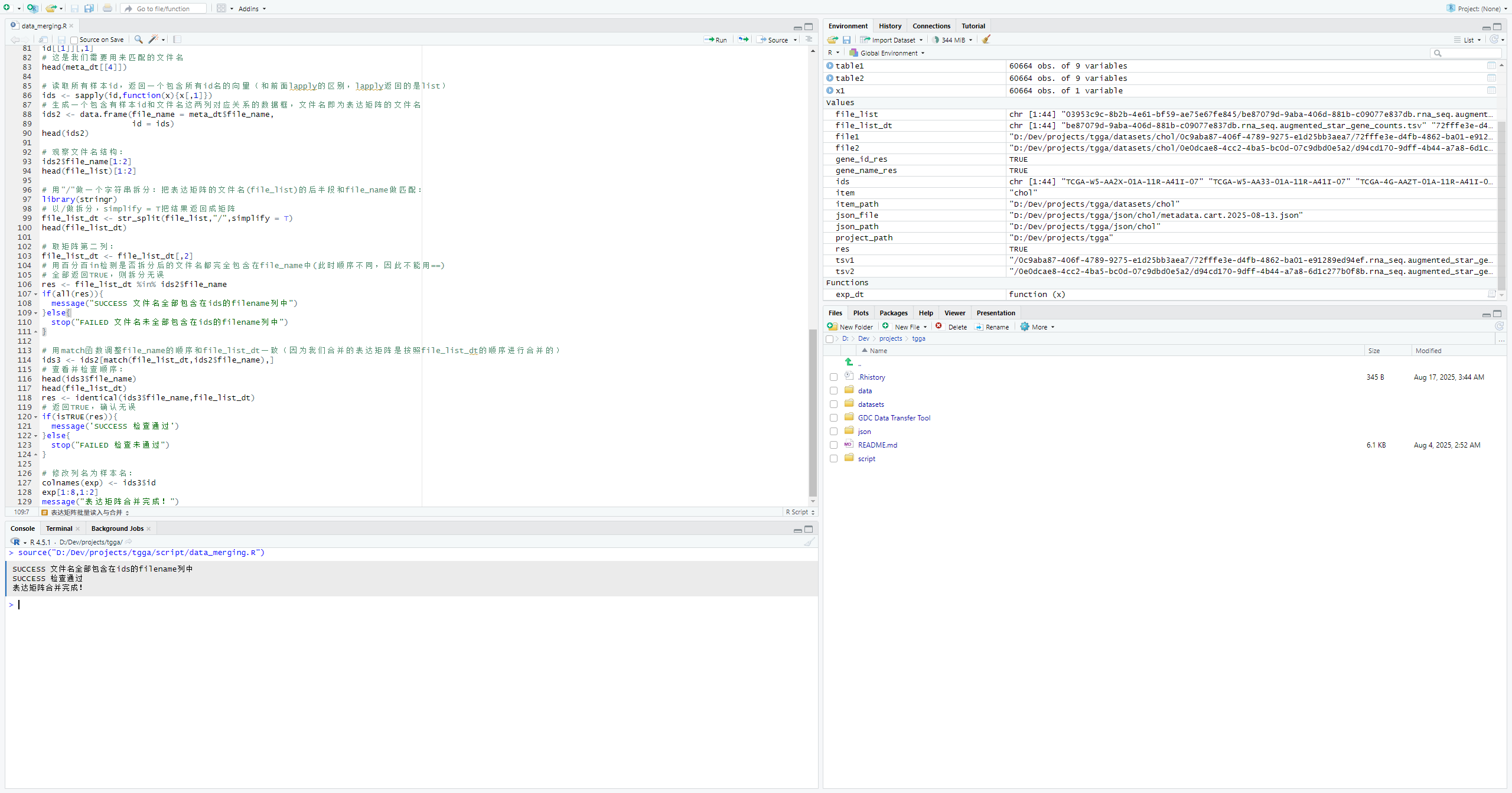Click the Load workspace icon in Environment
The image size is (1512, 793).
pos(832,40)
